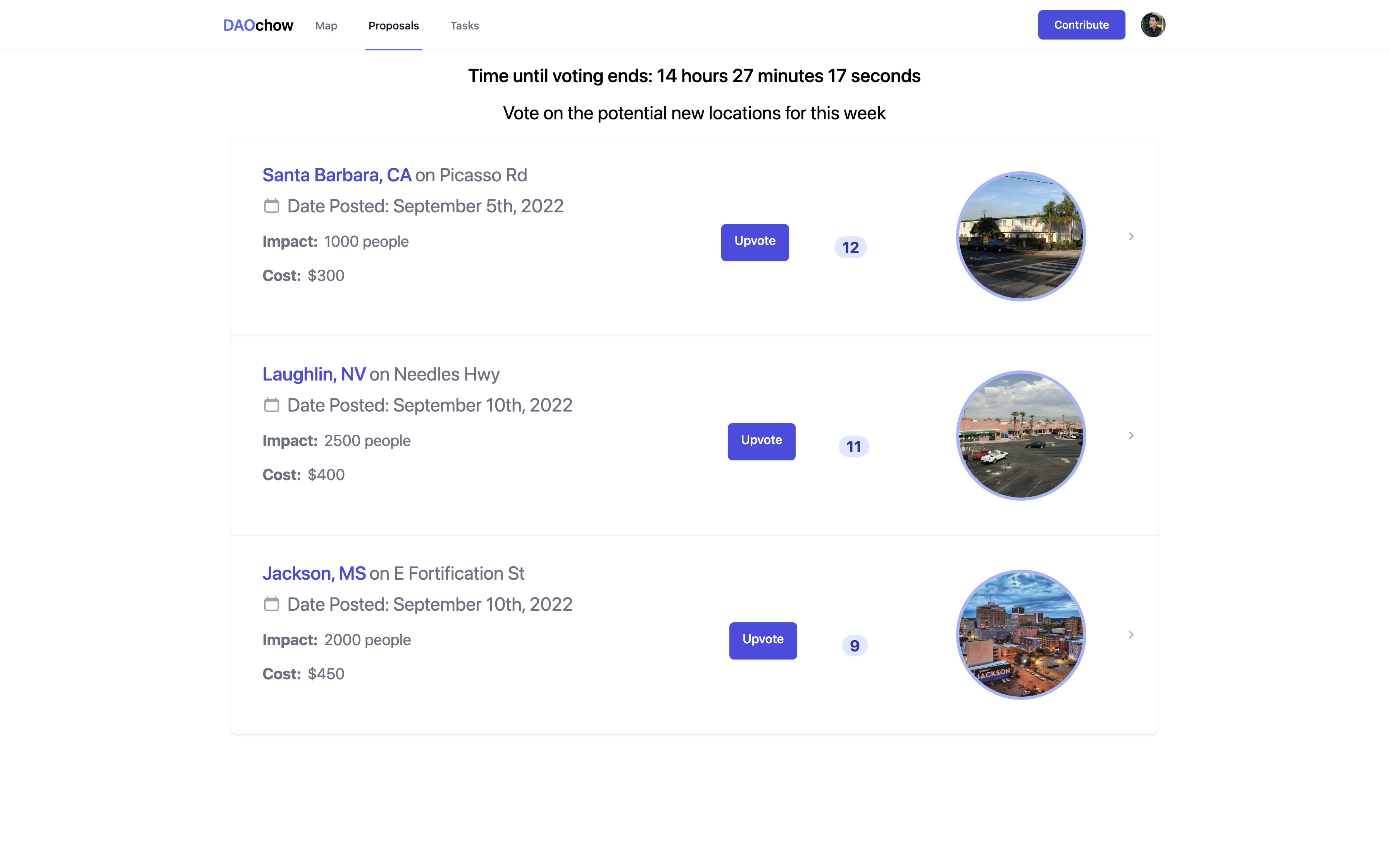Open the user profile avatar
This screenshot has height=868, width=1389.
pyautogui.click(x=1153, y=25)
